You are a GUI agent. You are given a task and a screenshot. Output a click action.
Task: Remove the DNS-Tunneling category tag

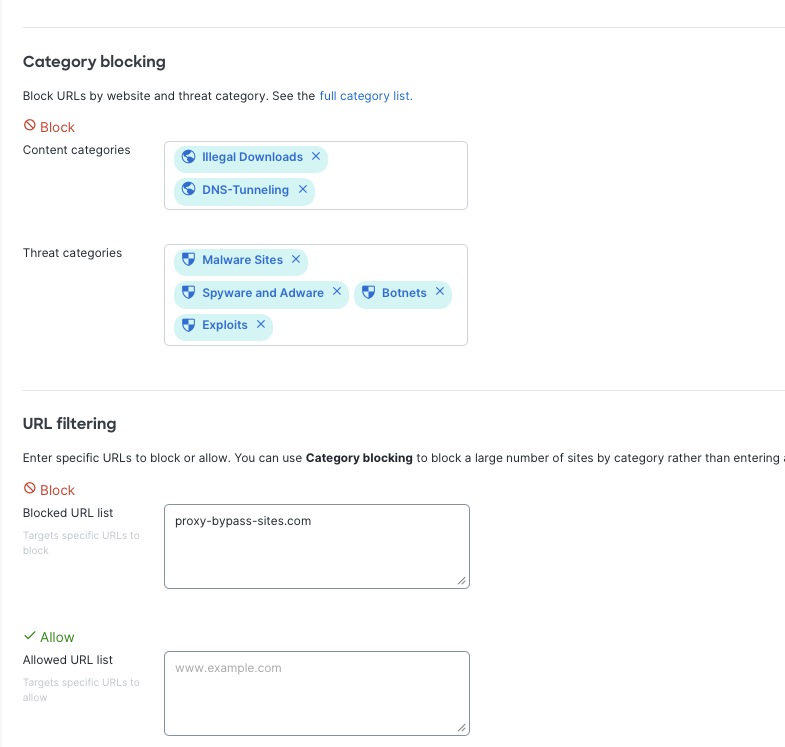pyautogui.click(x=302, y=189)
